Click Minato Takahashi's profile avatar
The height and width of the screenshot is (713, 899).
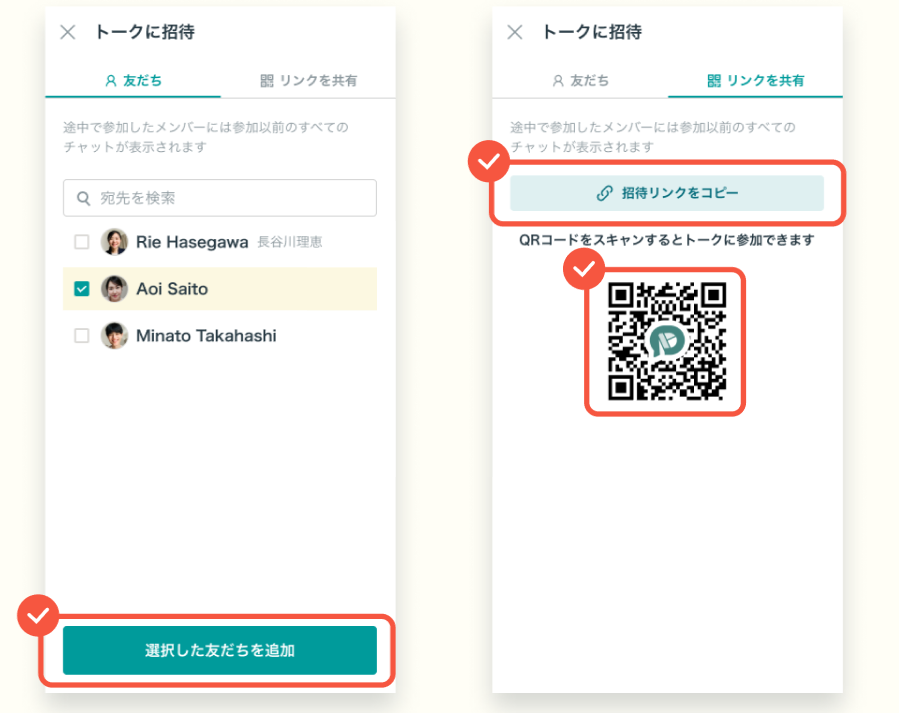tap(114, 336)
